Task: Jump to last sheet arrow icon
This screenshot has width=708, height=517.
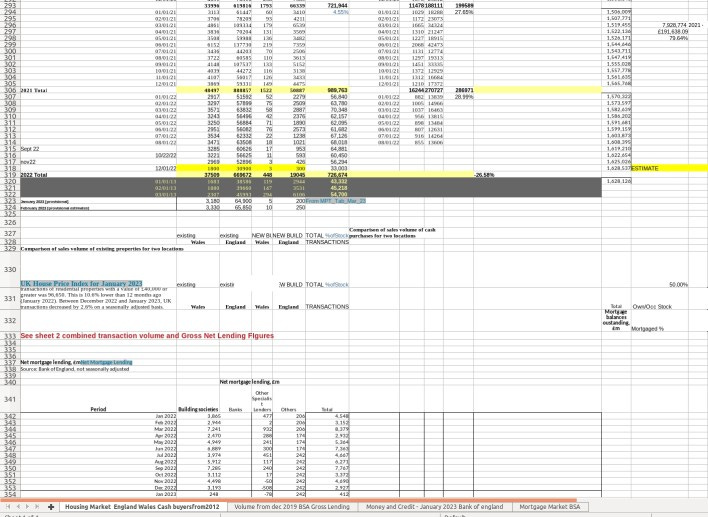Action: [x=37, y=507]
